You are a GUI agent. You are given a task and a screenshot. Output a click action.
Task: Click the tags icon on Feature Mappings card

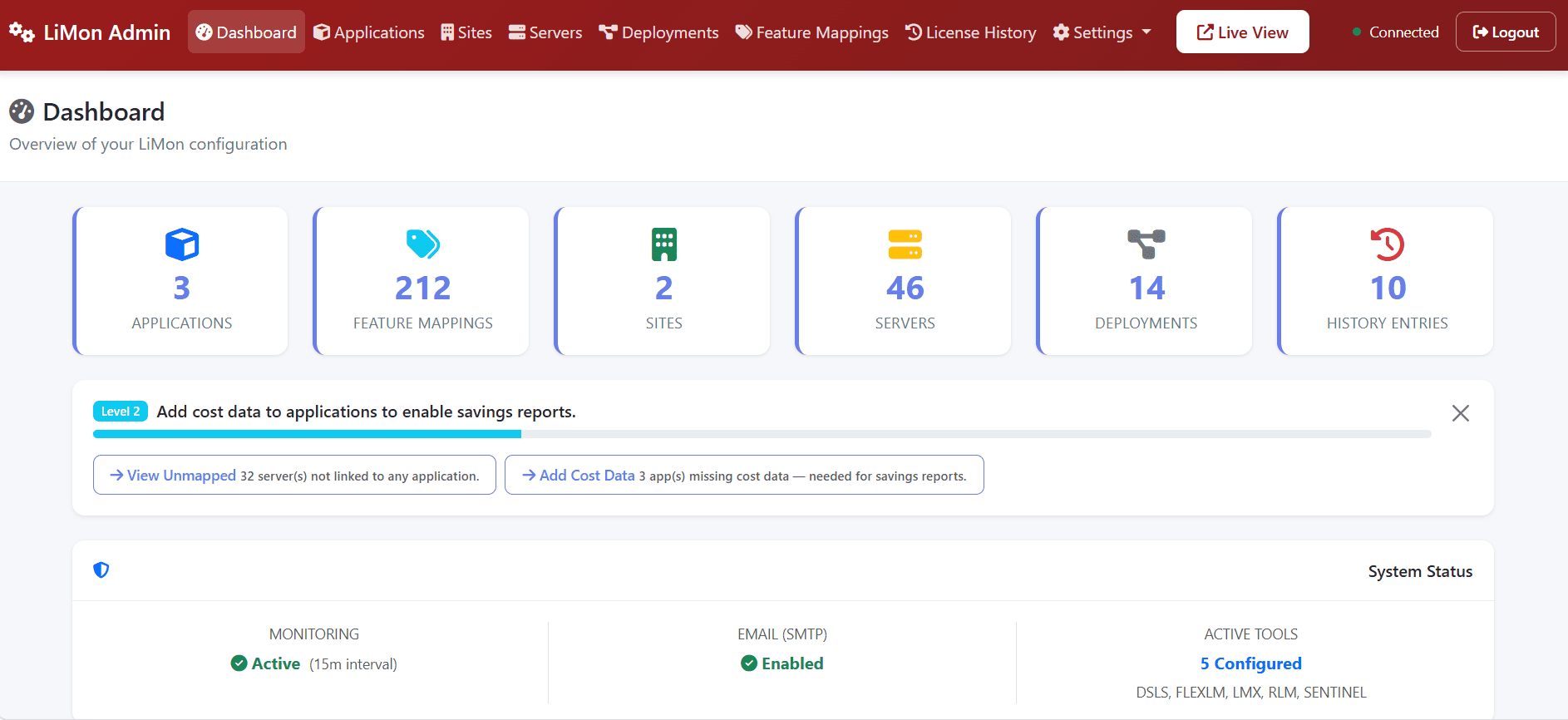[423, 244]
